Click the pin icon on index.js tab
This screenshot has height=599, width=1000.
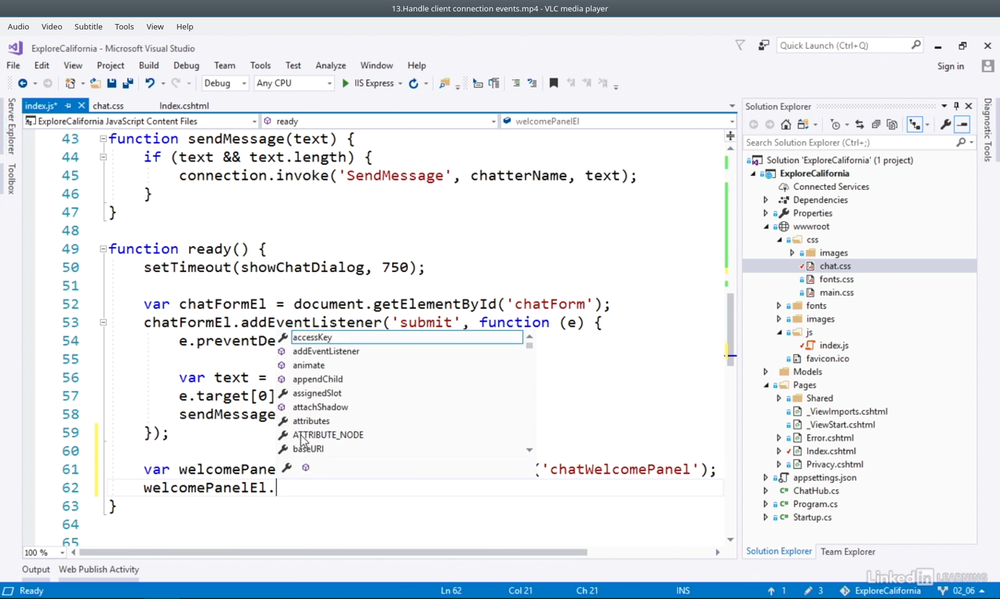pyautogui.click(x=68, y=106)
